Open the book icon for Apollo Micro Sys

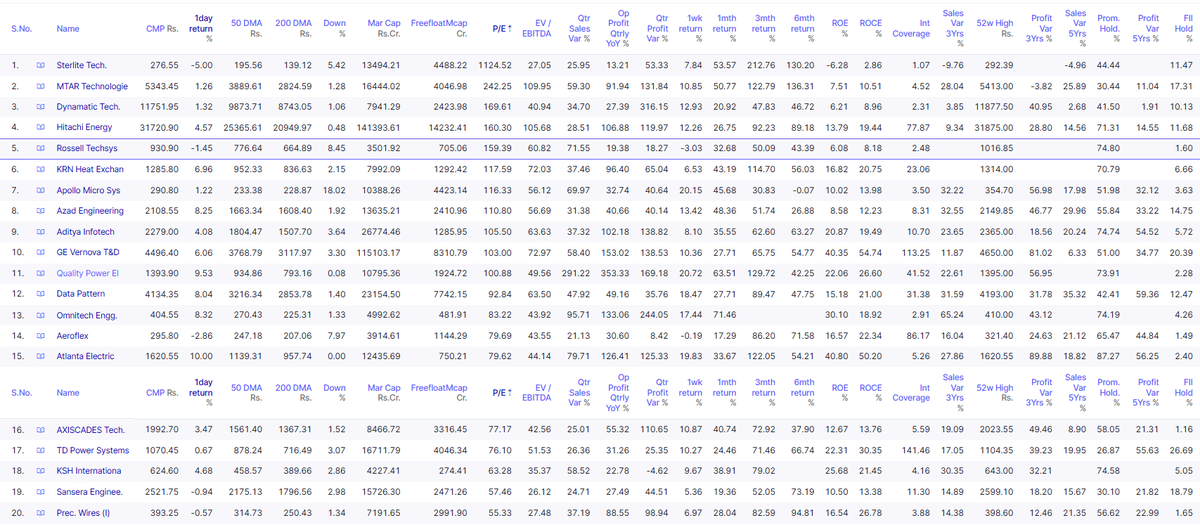point(41,189)
